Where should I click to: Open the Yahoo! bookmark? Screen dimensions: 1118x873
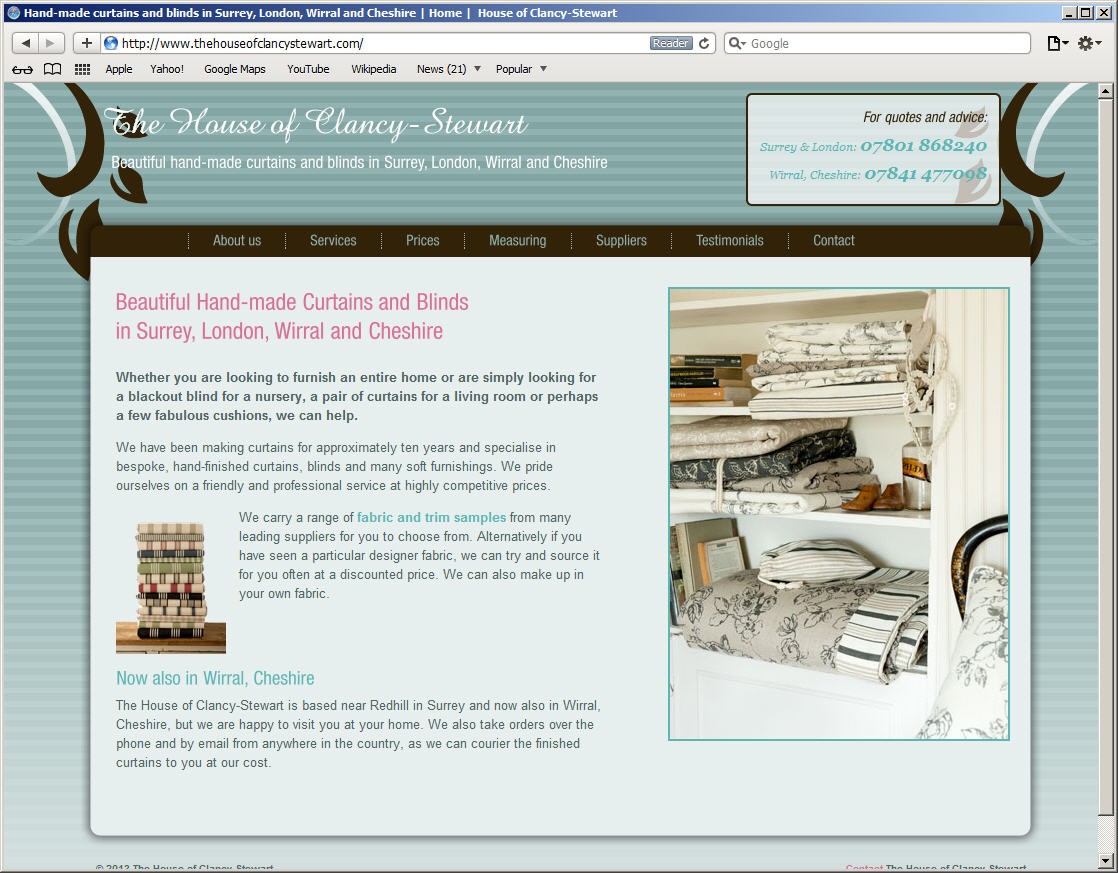coord(167,69)
